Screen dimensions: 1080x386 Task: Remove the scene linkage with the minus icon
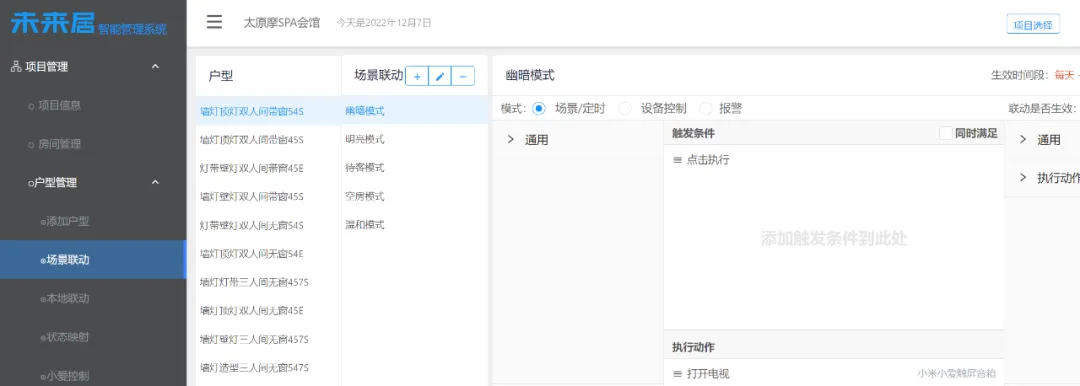(x=463, y=76)
